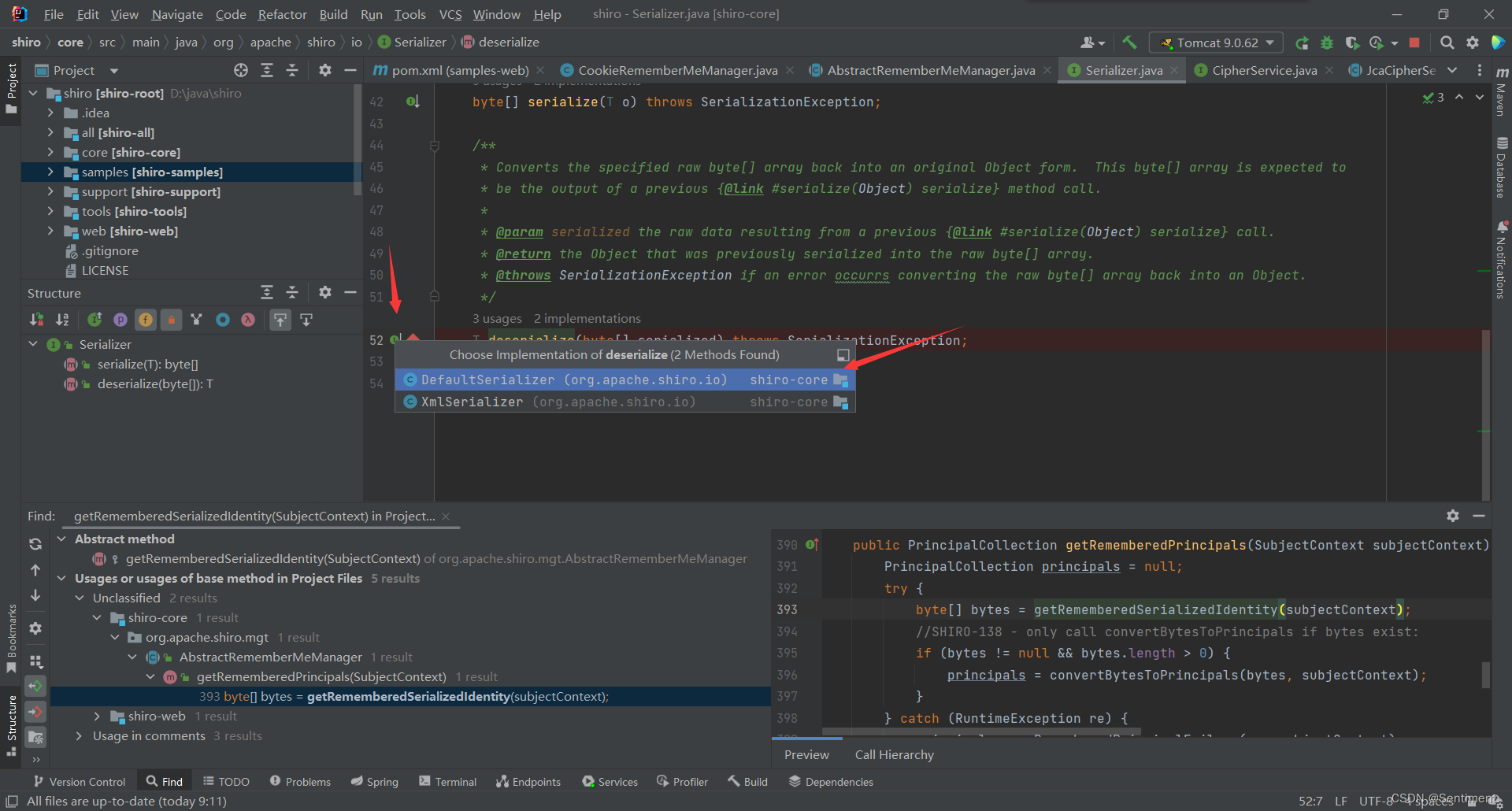Image resolution: width=1512 pixels, height=811 pixels.
Task: Switch to CipherService.java tab
Action: pos(1263,70)
